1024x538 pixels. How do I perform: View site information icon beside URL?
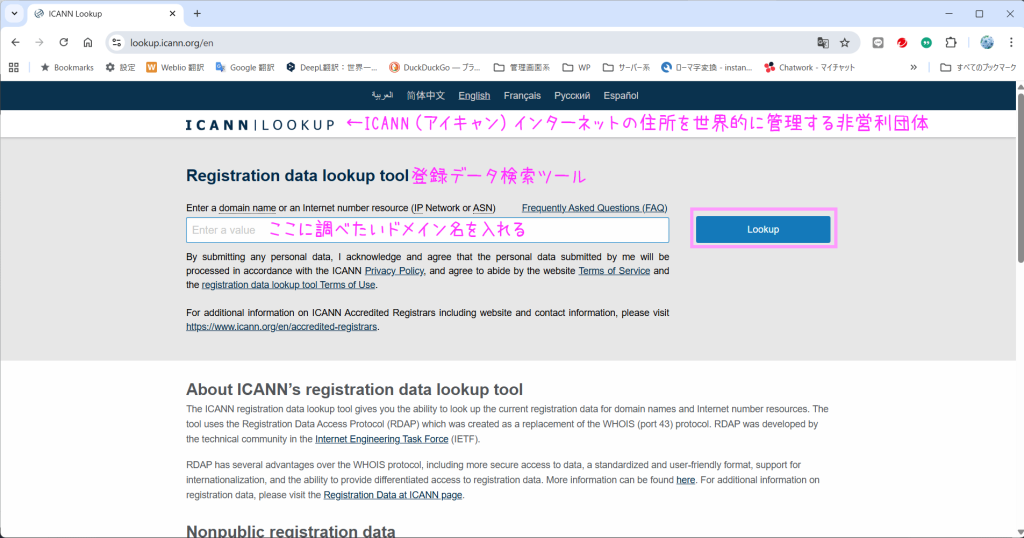(x=116, y=43)
